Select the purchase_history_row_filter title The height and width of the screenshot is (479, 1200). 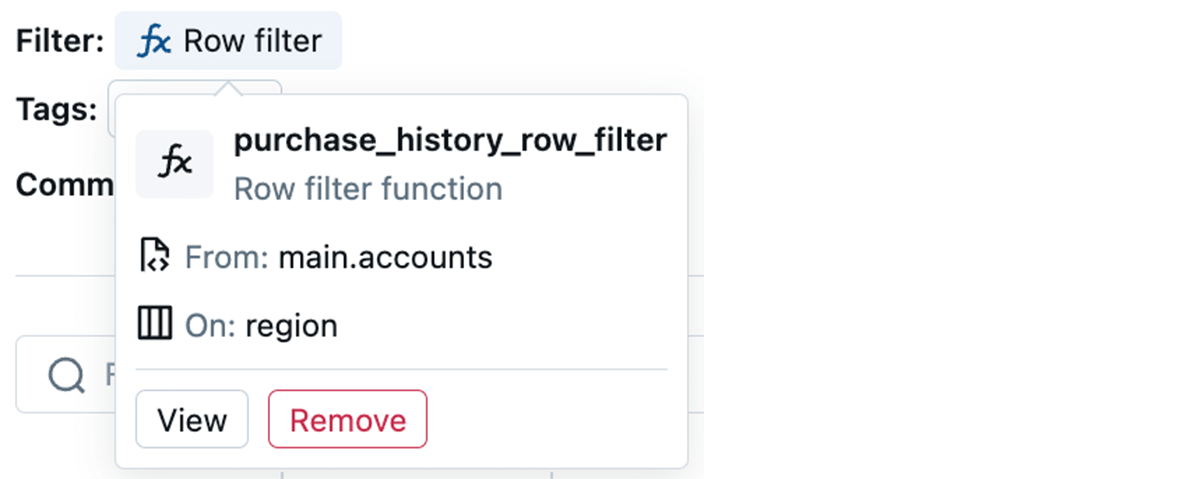click(x=450, y=141)
